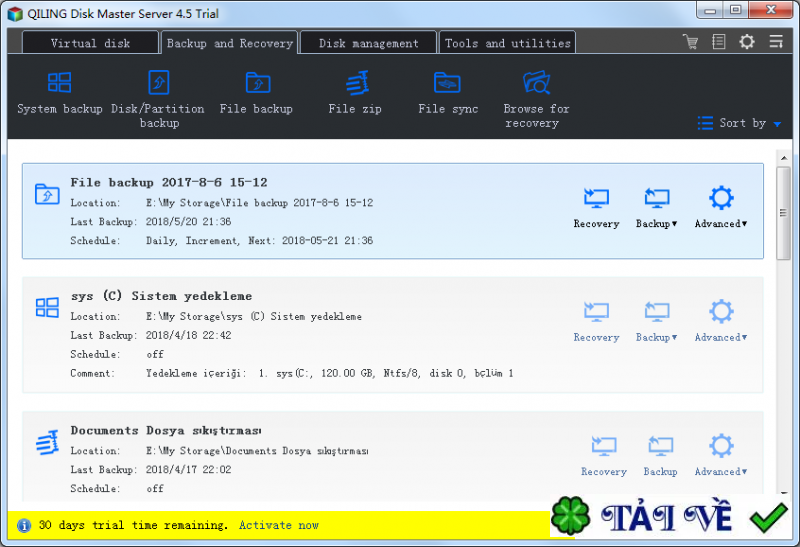
Task: Select Documents Dosya sıkıştırması zip icon
Action: 47,442
